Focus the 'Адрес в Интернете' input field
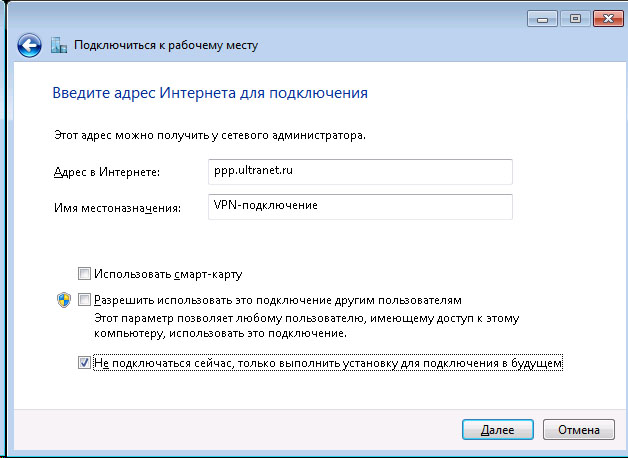Viewport: 628px width, 458px height. click(x=359, y=172)
